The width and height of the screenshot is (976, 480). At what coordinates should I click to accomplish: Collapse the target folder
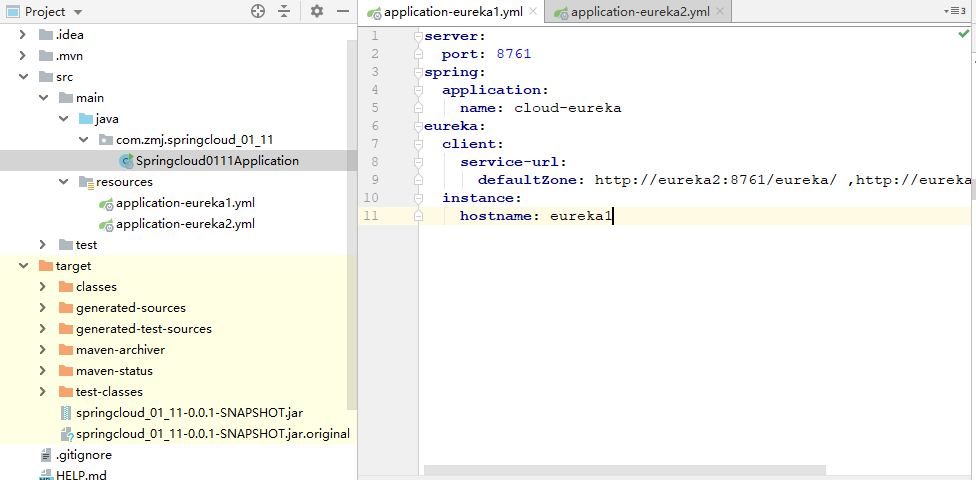23,266
